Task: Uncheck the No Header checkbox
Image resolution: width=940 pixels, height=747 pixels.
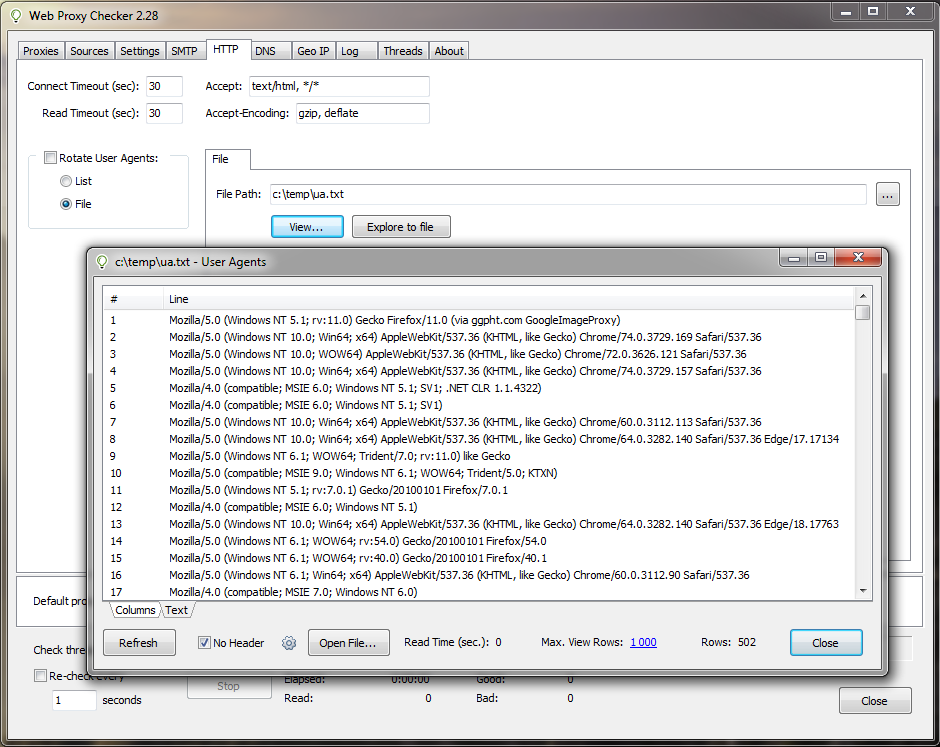Action: point(204,643)
